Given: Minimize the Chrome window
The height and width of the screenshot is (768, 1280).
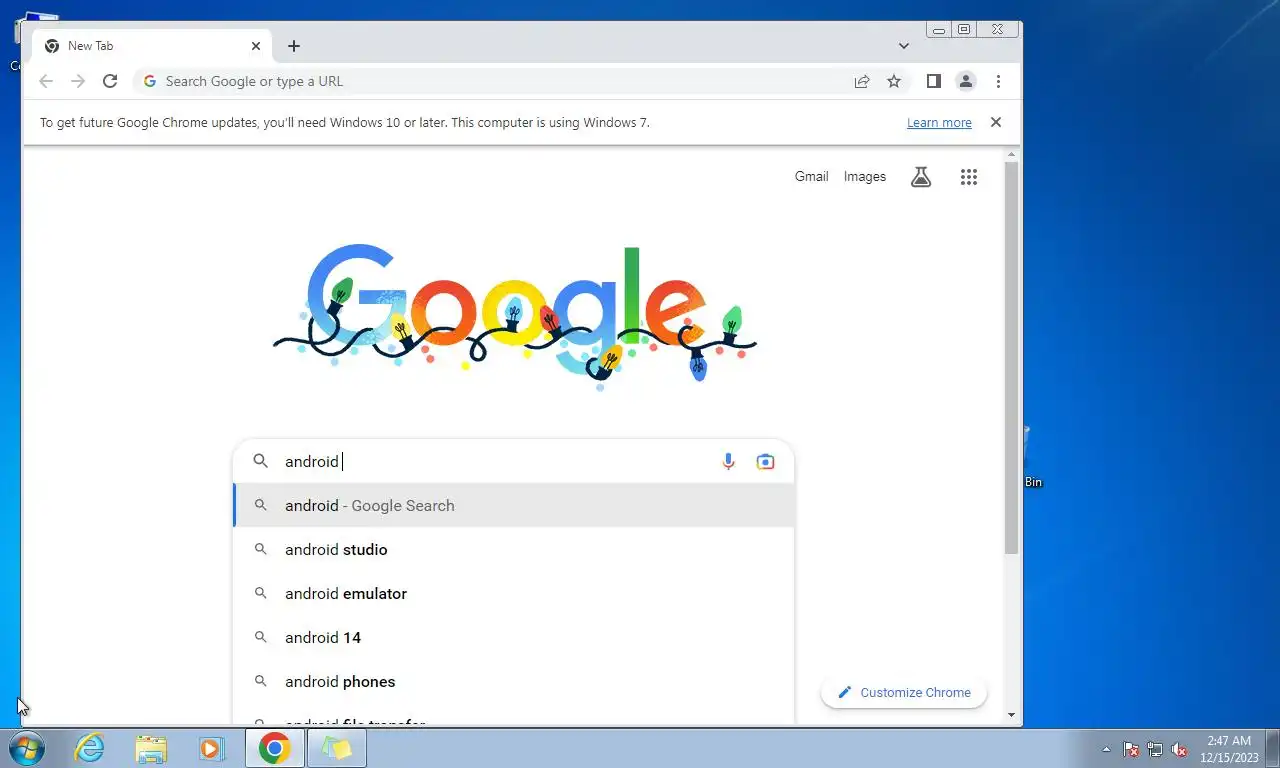Looking at the screenshot, I should tap(938, 30).
